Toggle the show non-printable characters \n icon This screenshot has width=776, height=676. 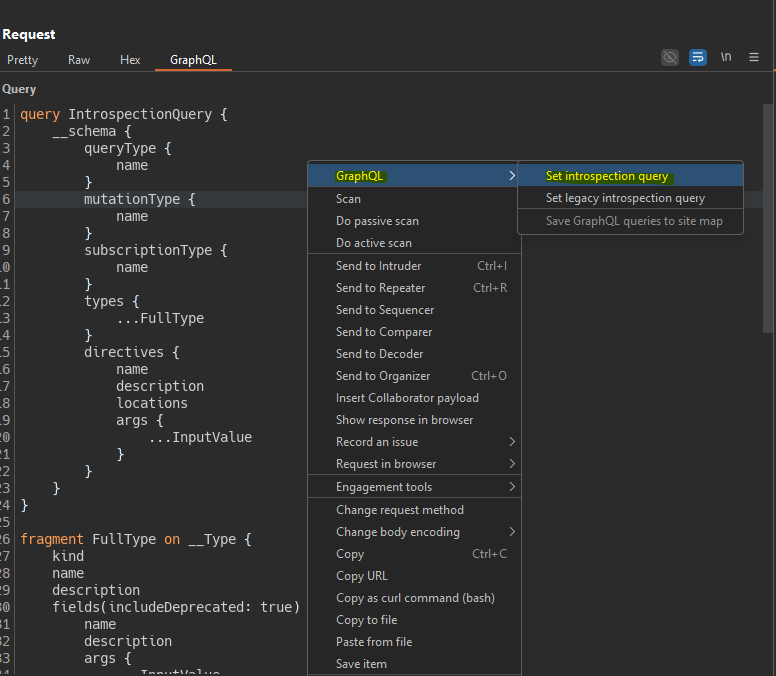pyautogui.click(x=726, y=57)
